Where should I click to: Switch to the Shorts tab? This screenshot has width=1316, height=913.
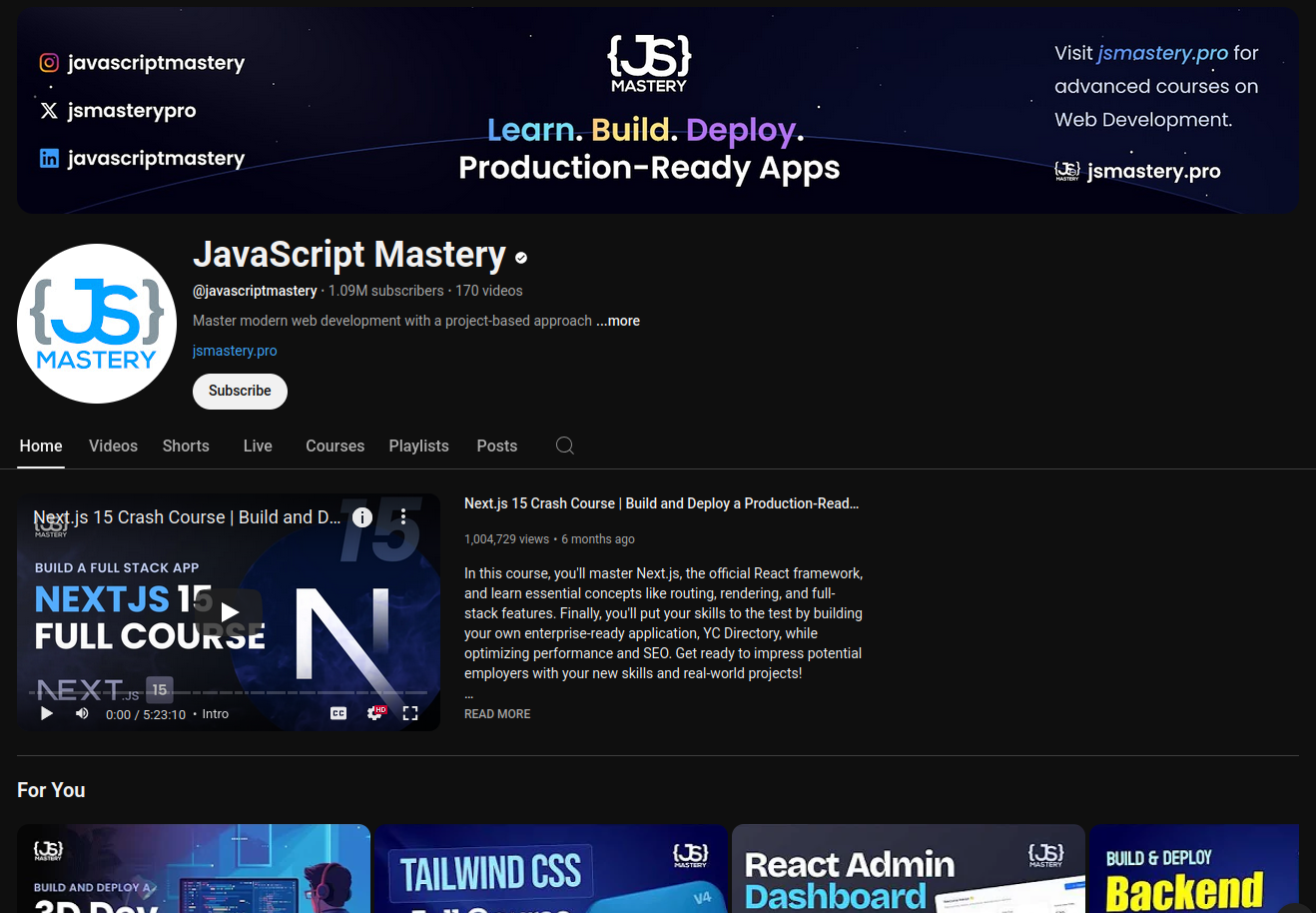click(x=186, y=446)
